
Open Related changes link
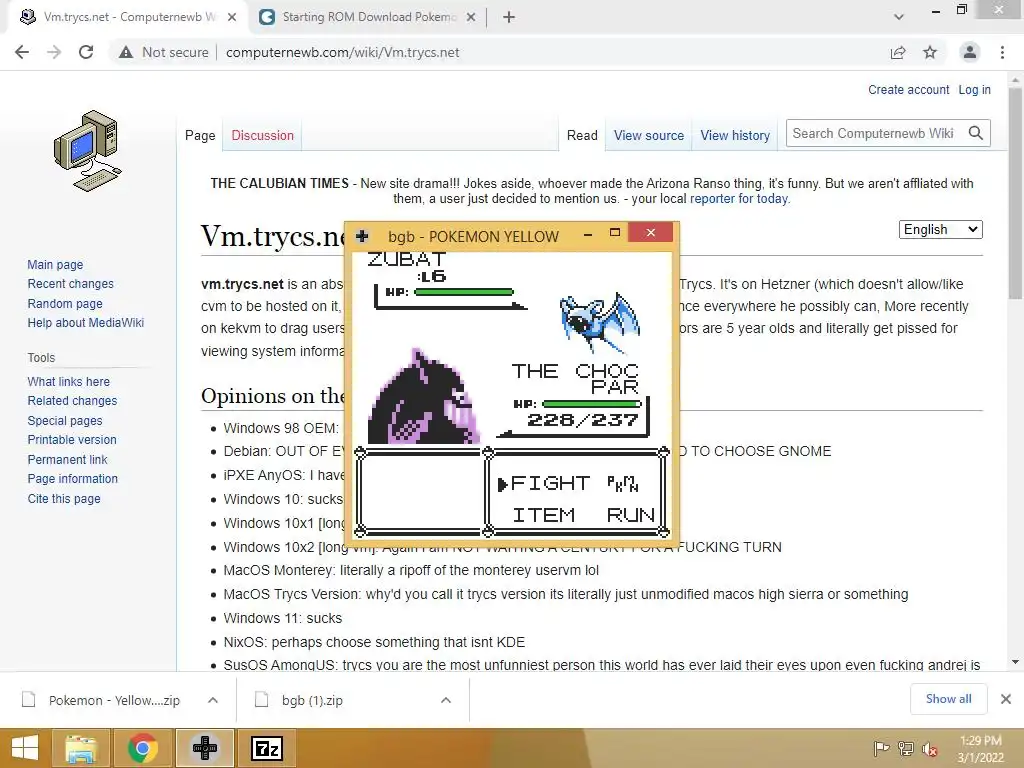click(x=72, y=400)
